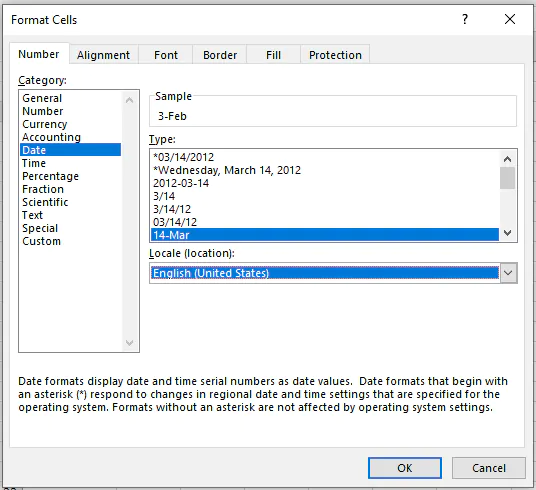Select the Custom category
Image resolution: width=536 pixels, height=490 pixels.
coord(70,241)
